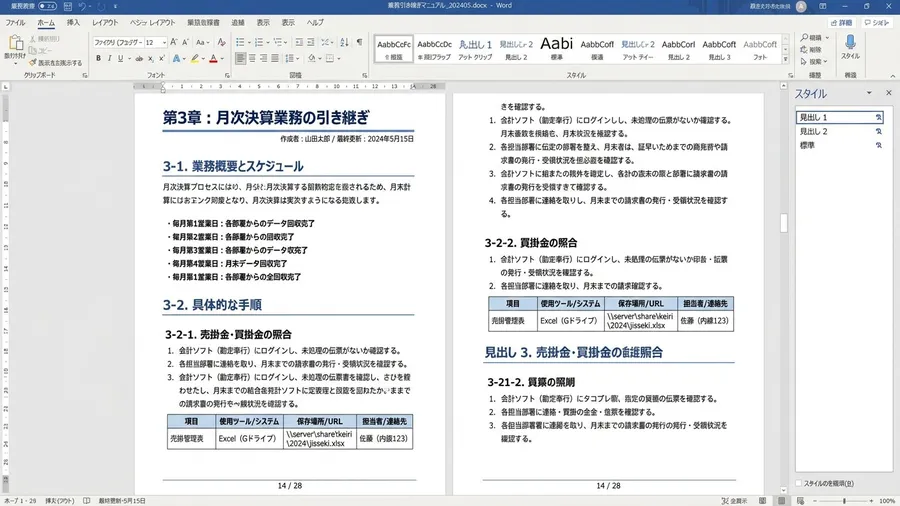Image resolution: width=900 pixels, height=506 pixels.
Task: Click ribbon display options icon in title bar
Action: 823,6
